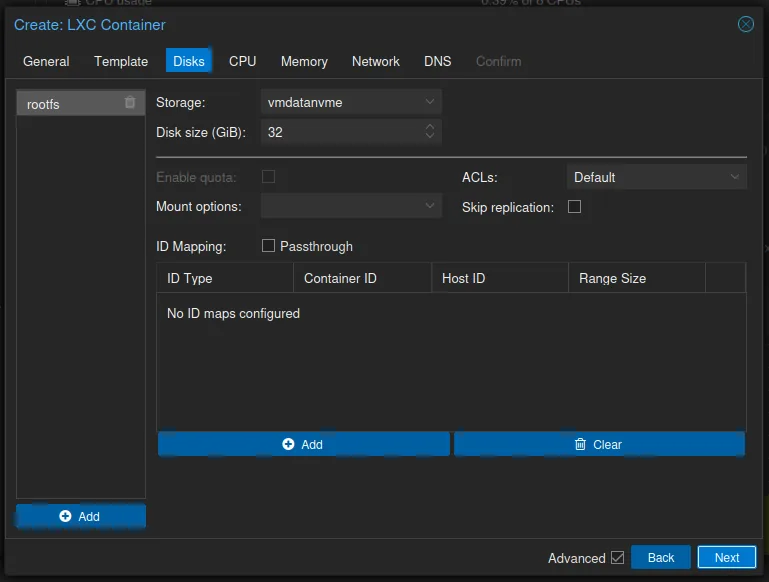Sort by ID Type column header
The width and height of the screenshot is (769, 582).
[225, 278]
